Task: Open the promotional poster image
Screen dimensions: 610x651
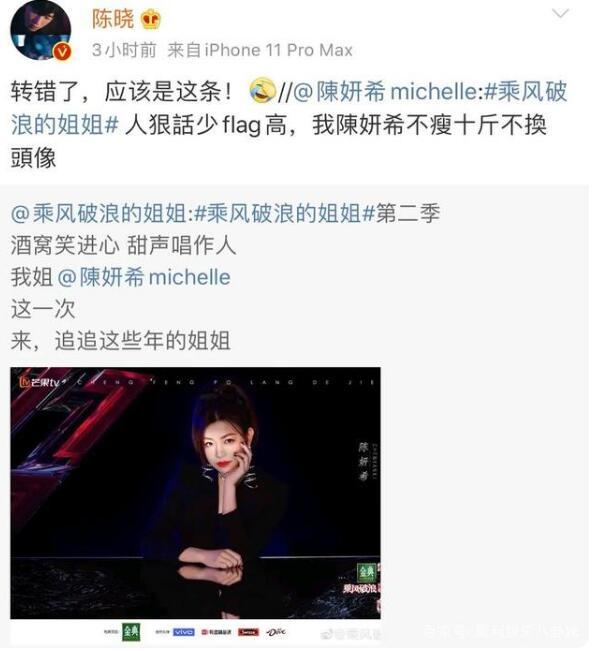Action: 195,493
